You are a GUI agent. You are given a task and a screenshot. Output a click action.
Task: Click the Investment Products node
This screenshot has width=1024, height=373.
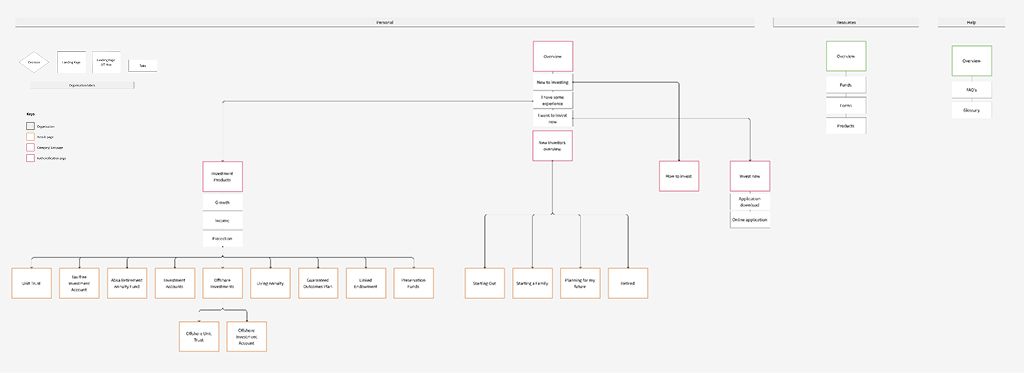tap(223, 176)
